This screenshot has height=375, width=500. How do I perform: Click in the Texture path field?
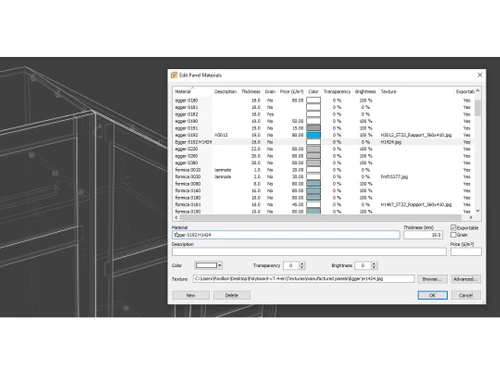304,279
